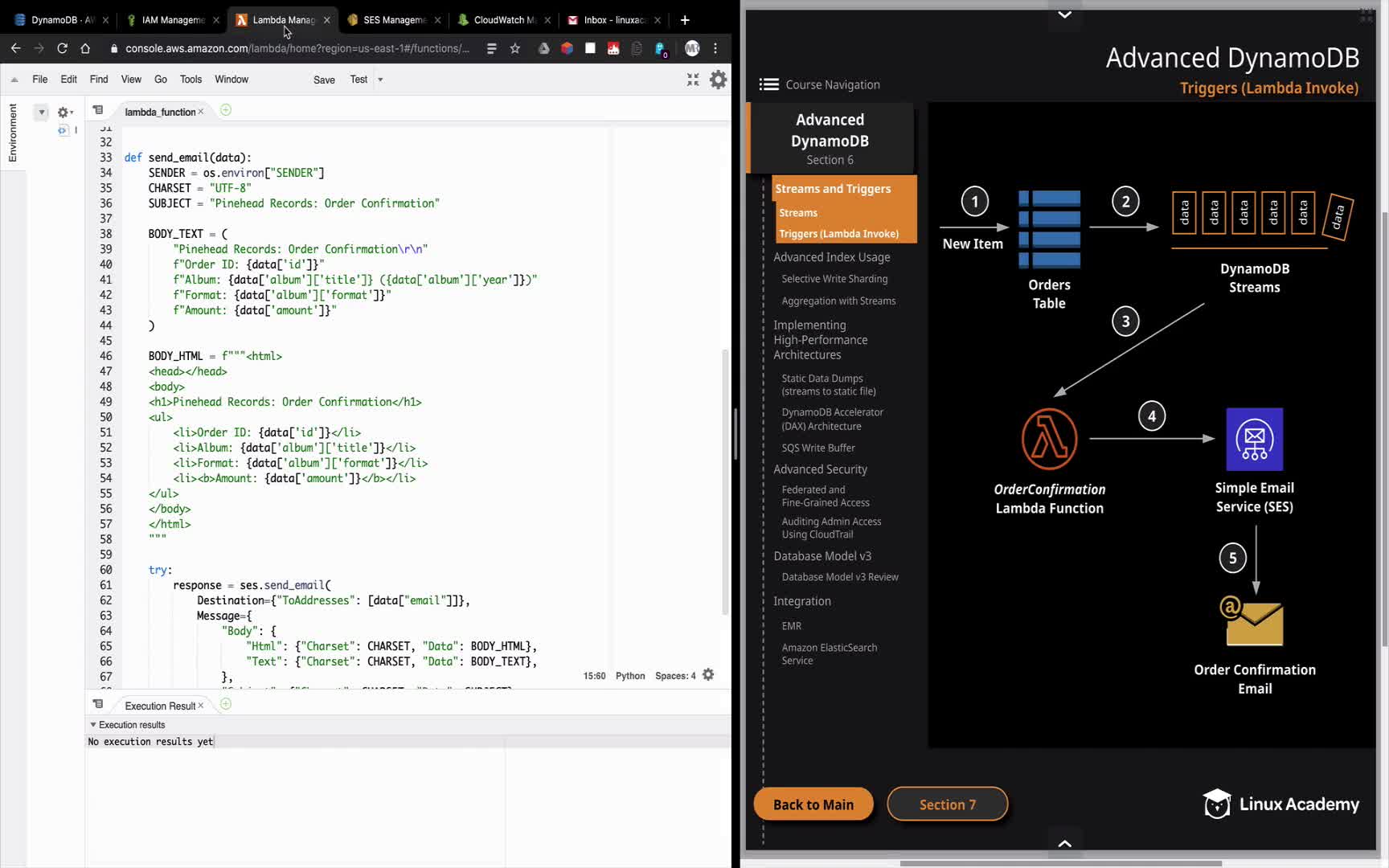The image size is (1389, 868).
Task: Click the Orders Table icon
Action: (1049, 229)
